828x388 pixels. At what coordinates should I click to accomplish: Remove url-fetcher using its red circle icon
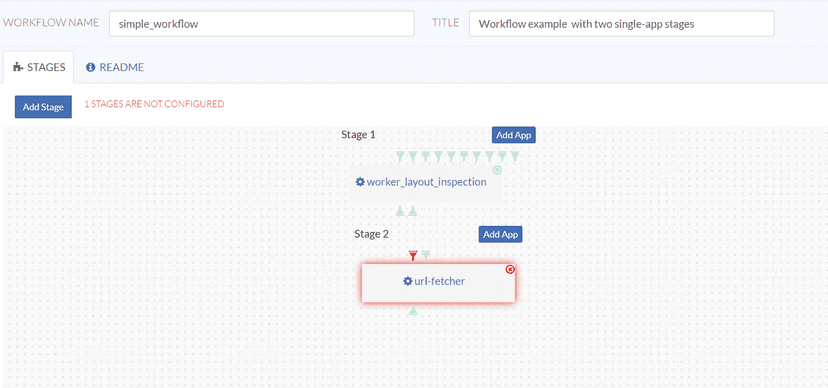(x=510, y=270)
